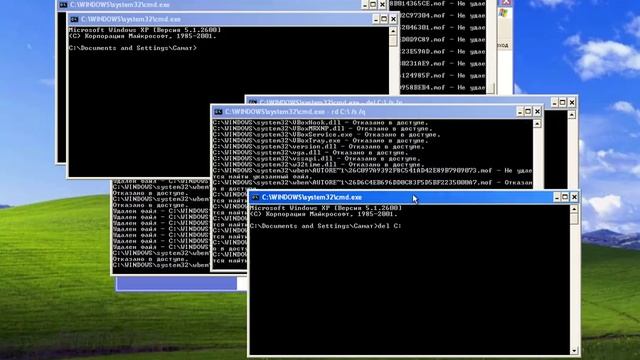Minimize the rearmost hidden-content cmd window
Image resolution: width=640 pixels, height=360 pixels.
(x=364, y=5)
